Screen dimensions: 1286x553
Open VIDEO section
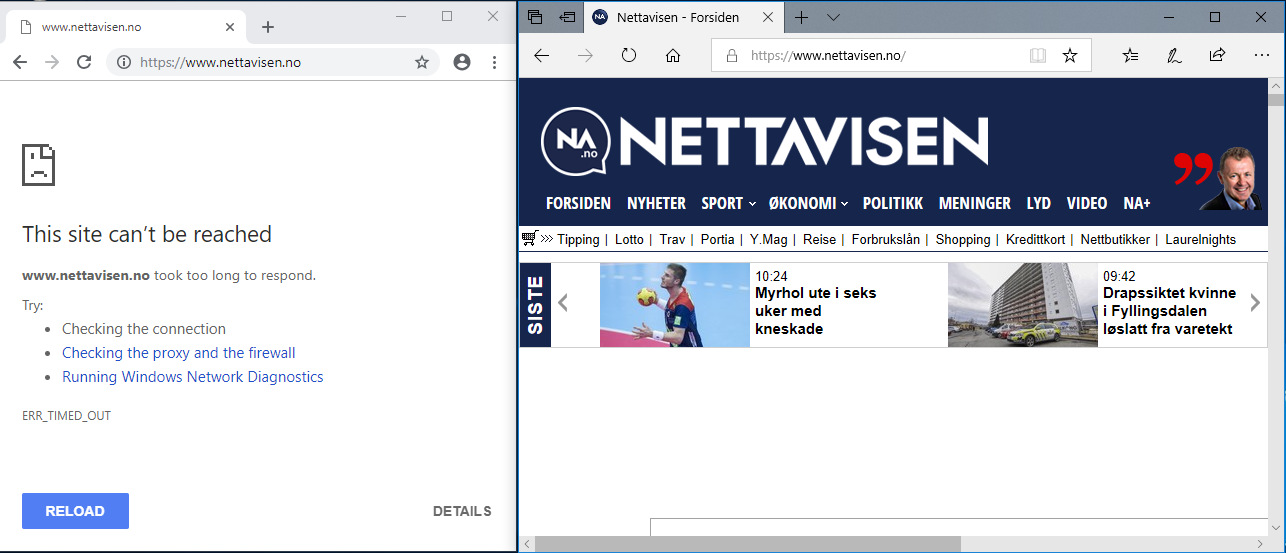(1087, 203)
